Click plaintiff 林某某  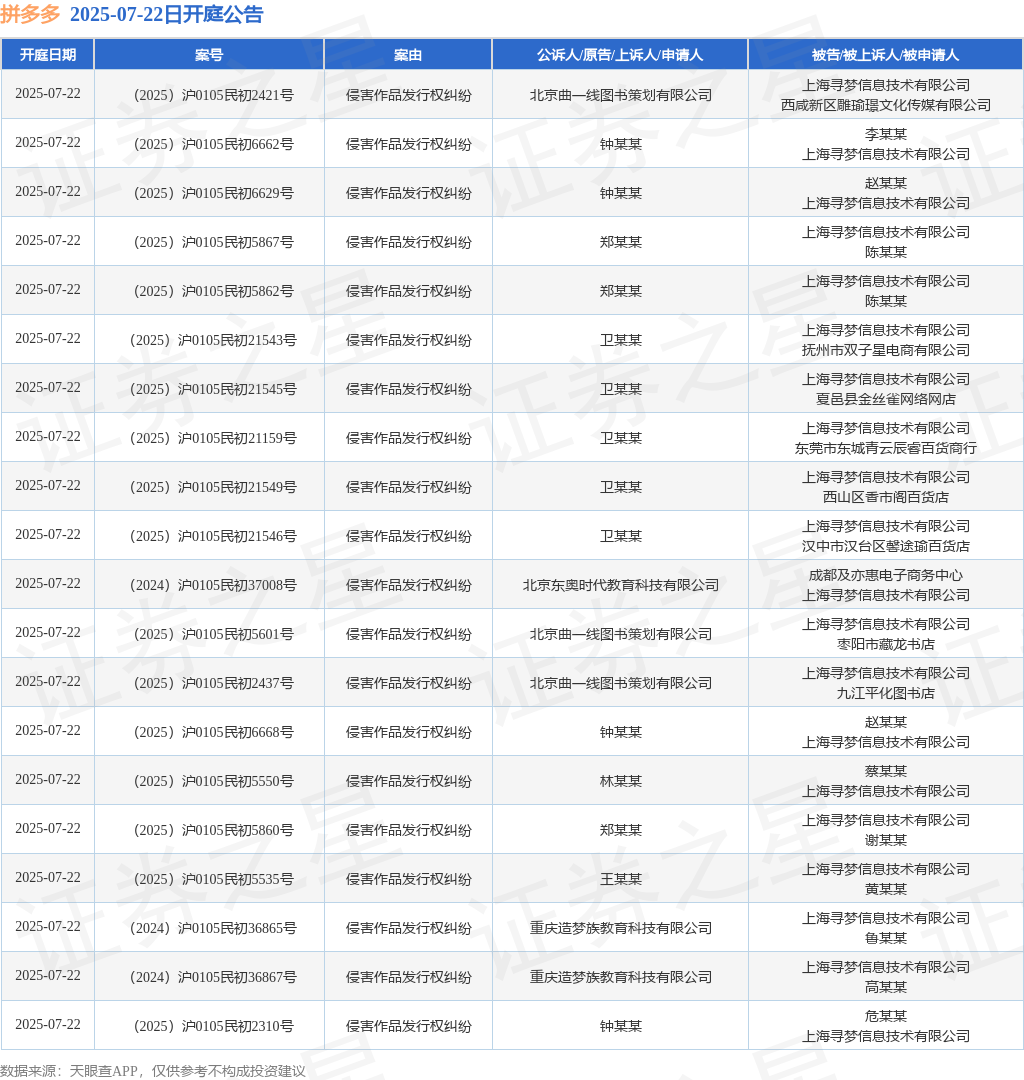coord(620,780)
